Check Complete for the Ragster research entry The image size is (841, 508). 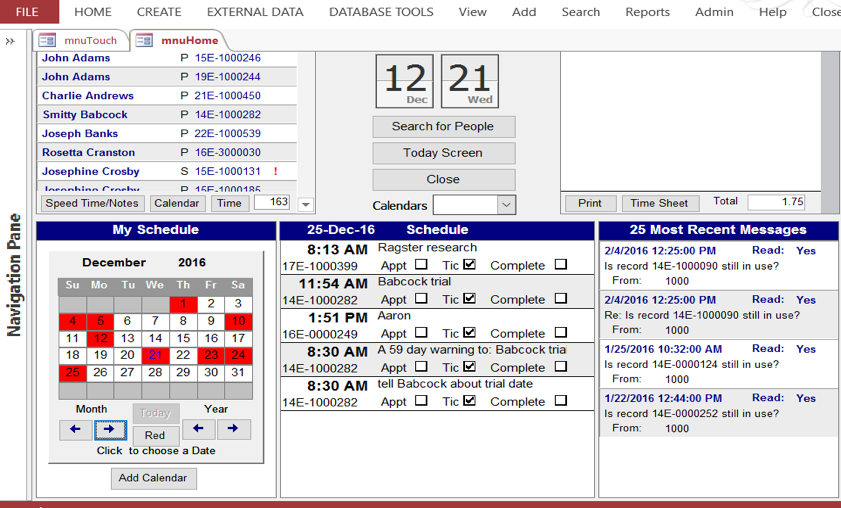(560, 265)
